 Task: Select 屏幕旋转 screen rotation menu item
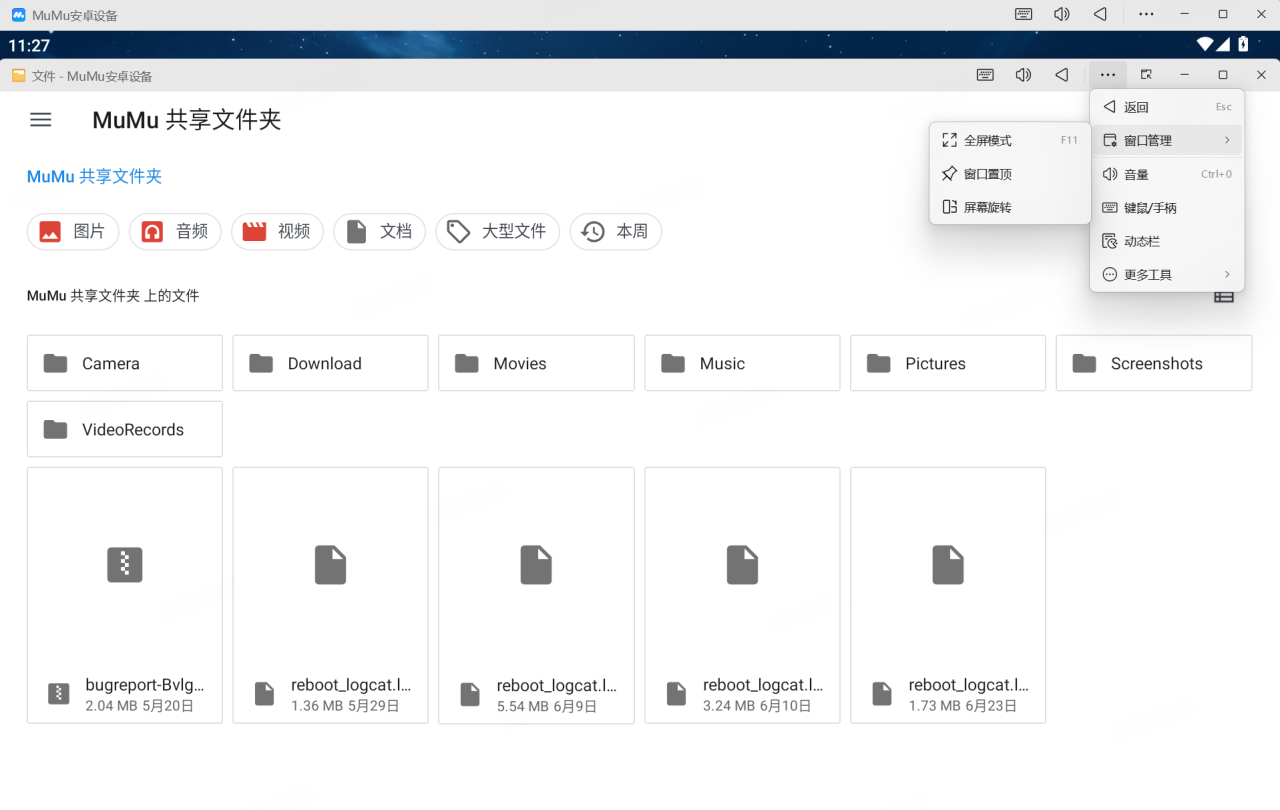pos(987,208)
